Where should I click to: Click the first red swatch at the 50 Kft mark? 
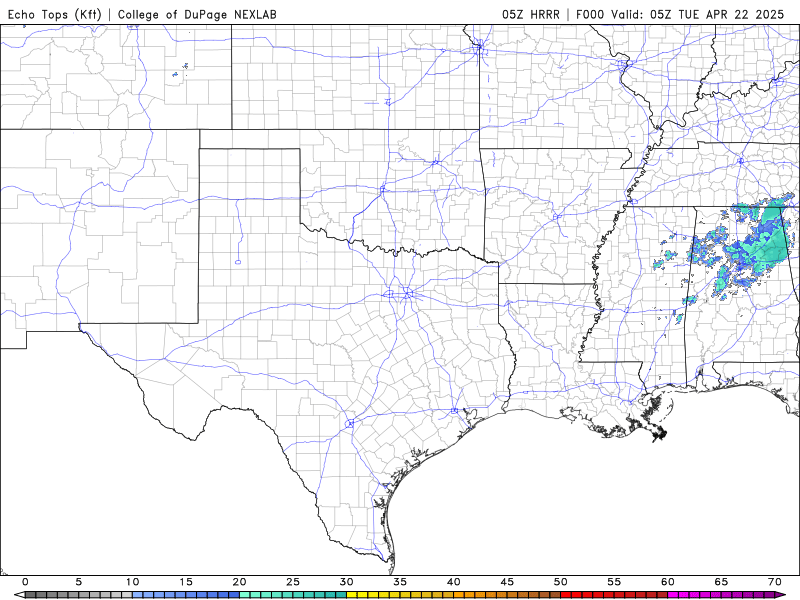566,595
